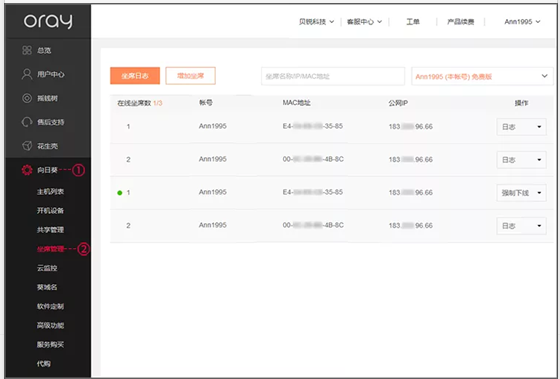Click the 公网IP column header
This screenshot has height=379, width=560.
pyautogui.click(x=398, y=103)
